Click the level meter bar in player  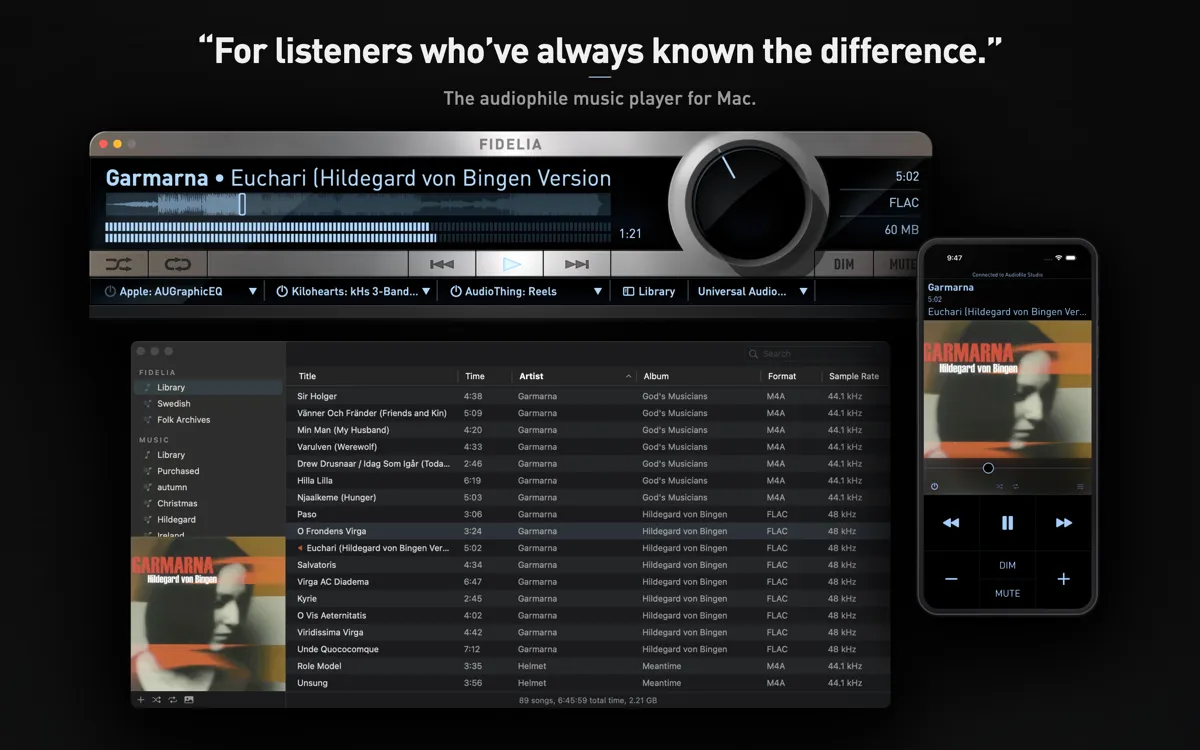tap(357, 233)
